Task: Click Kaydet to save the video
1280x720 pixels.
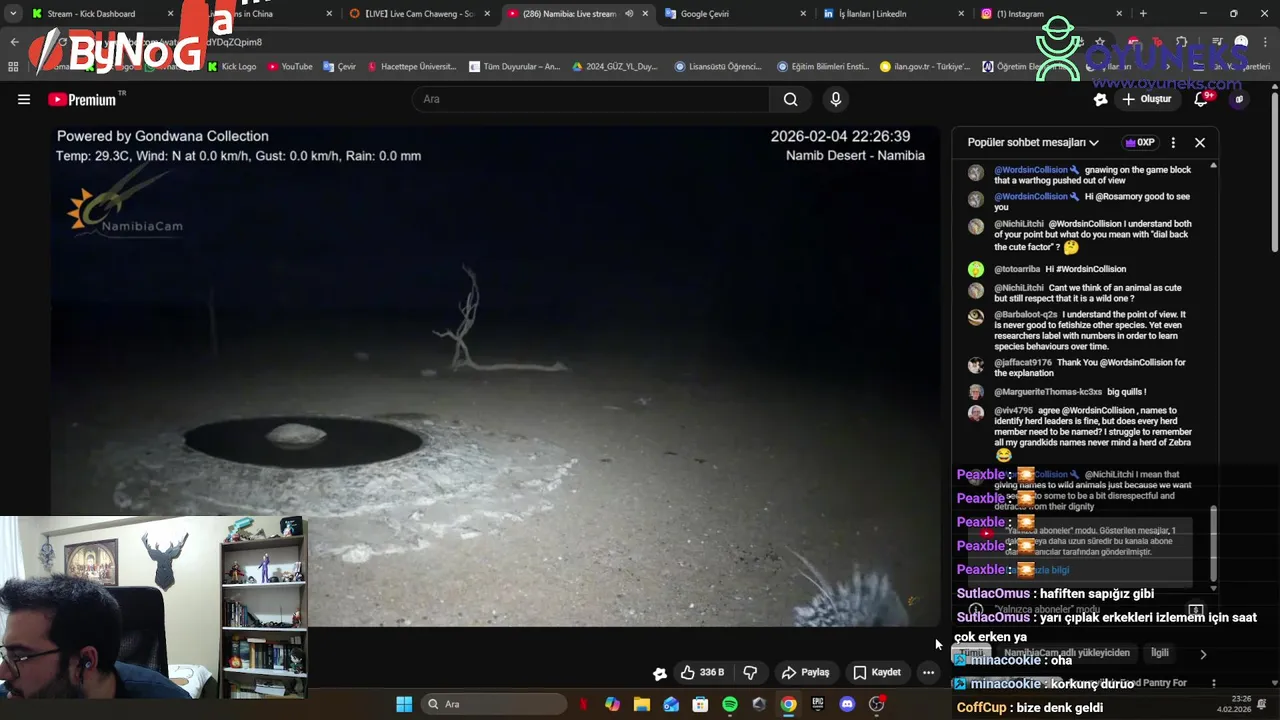Action: coord(877,672)
